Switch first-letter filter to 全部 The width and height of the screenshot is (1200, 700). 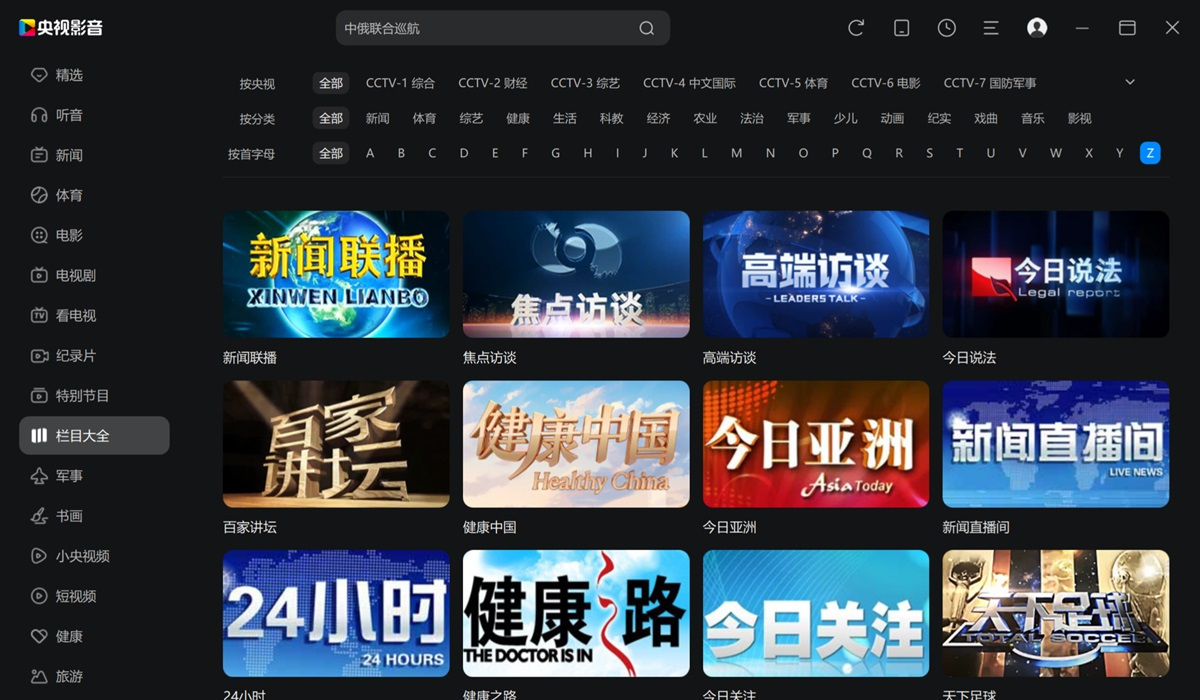(x=331, y=152)
